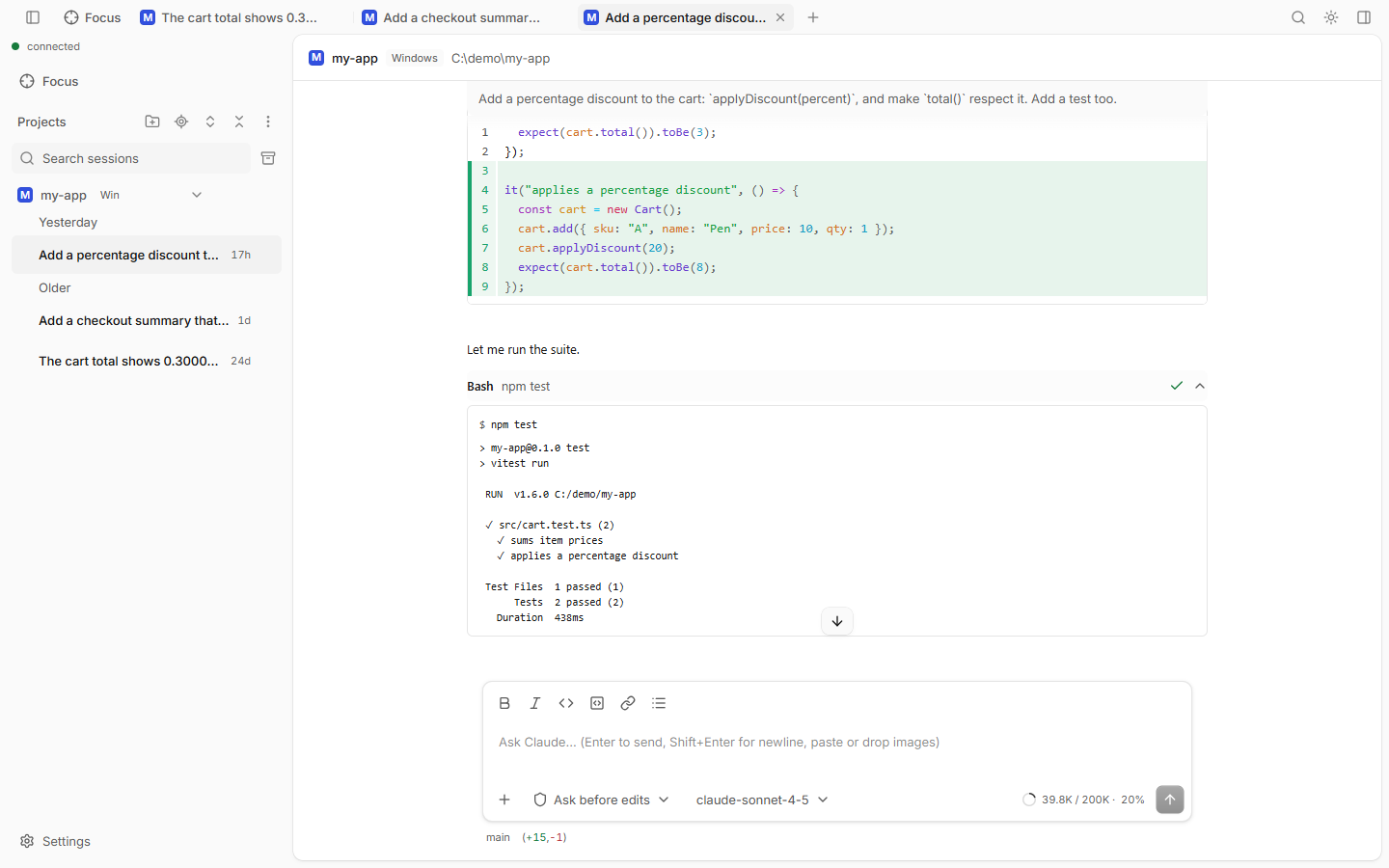Collapse the Bash npm test output
1389x868 pixels.
1200,386
